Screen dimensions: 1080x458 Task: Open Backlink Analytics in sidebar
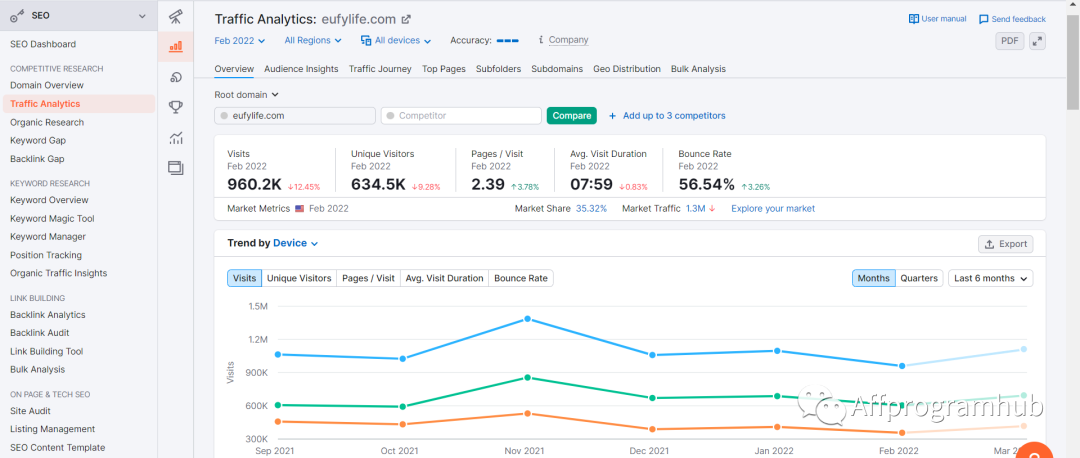tap(48, 315)
